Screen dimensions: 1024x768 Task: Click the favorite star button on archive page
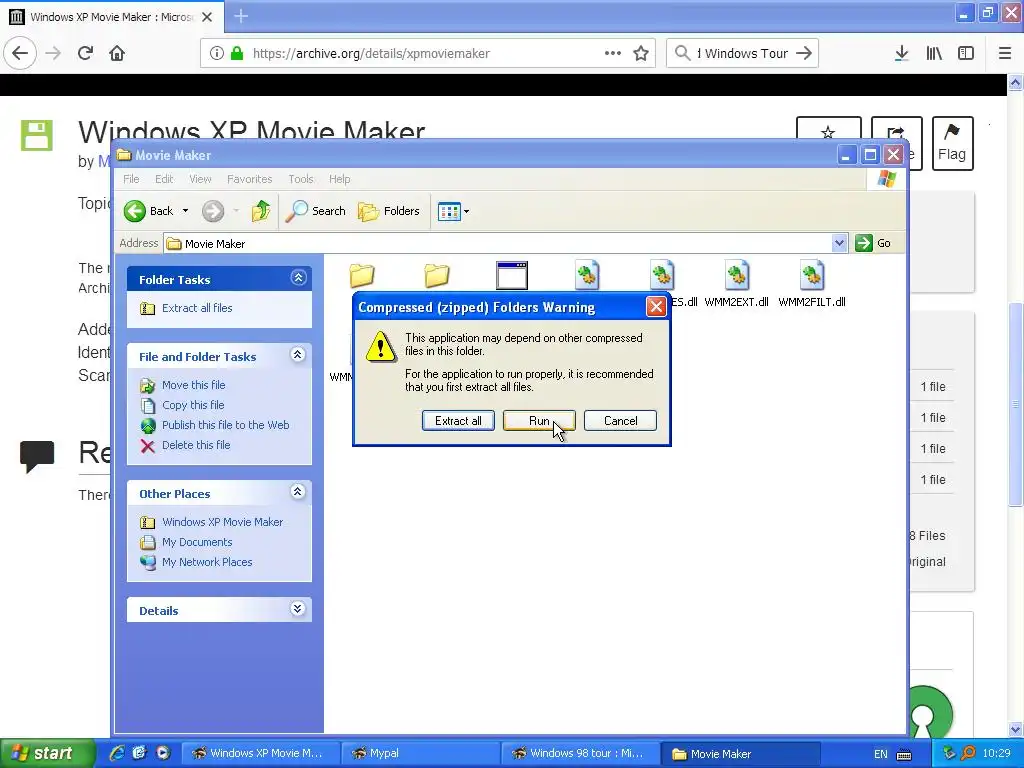(x=828, y=131)
